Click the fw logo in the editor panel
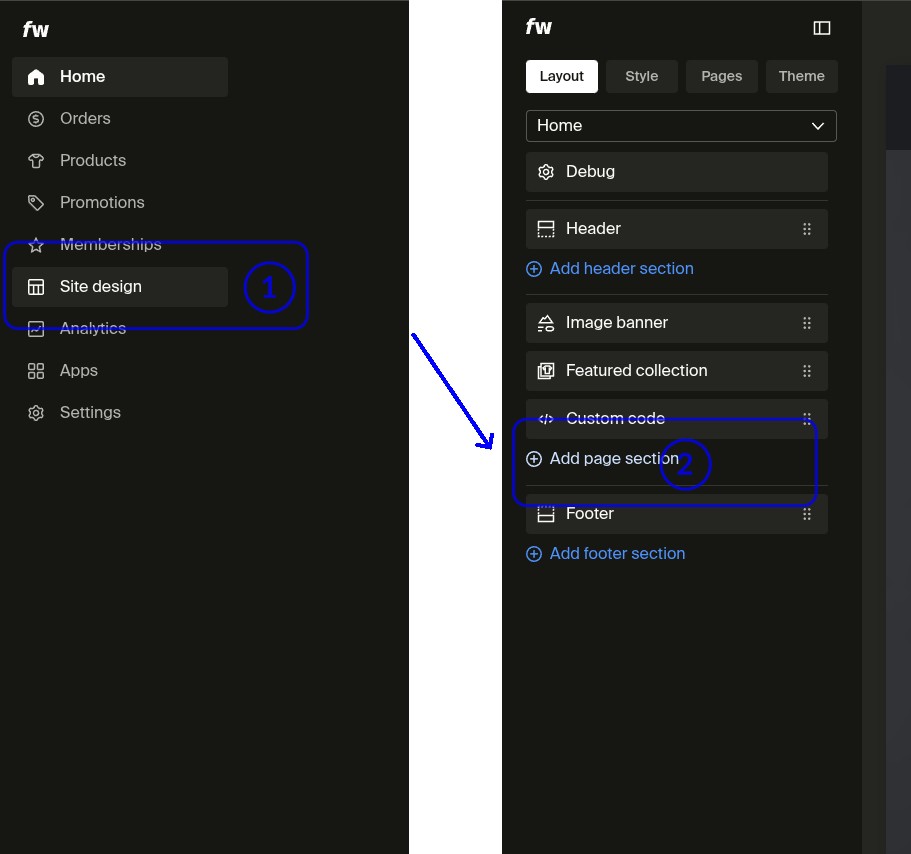Viewport: 911px width, 854px height. (x=539, y=27)
